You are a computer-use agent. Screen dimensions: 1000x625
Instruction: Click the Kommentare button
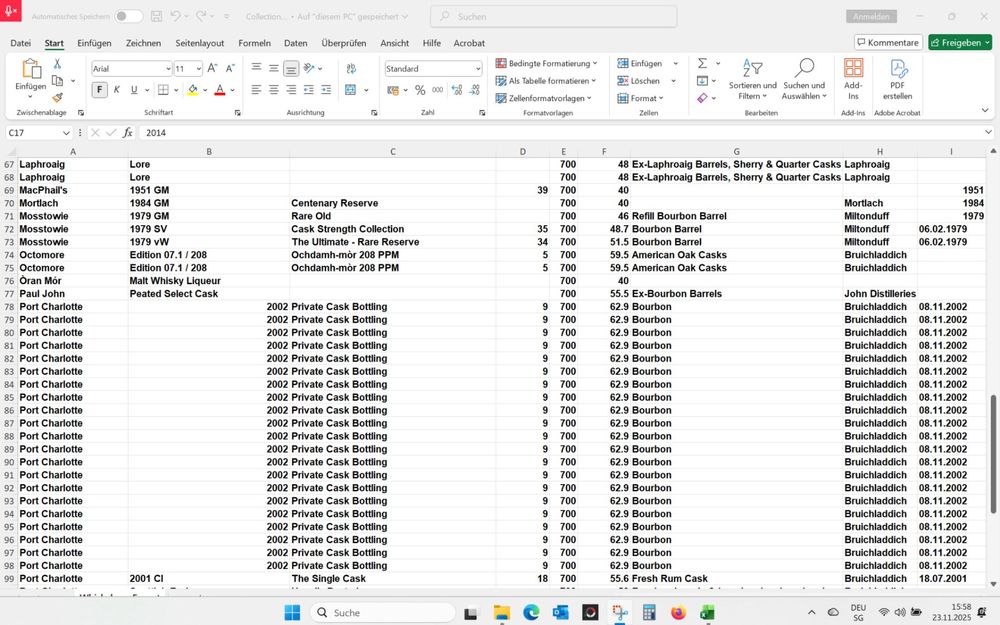pyautogui.click(x=888, y=43)
